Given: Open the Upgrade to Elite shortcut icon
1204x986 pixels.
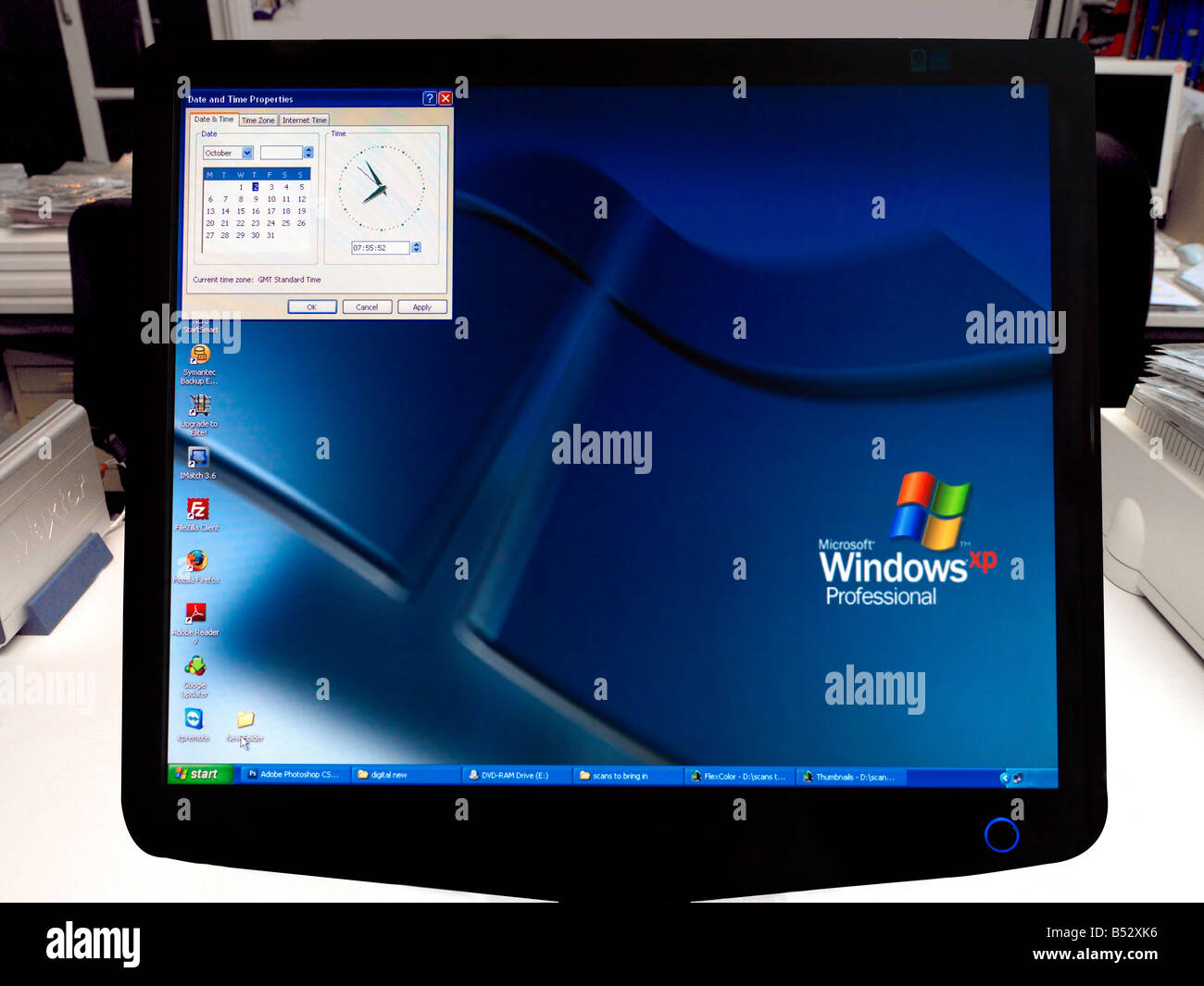Looking at the screenshot, I should coord(199,406).
